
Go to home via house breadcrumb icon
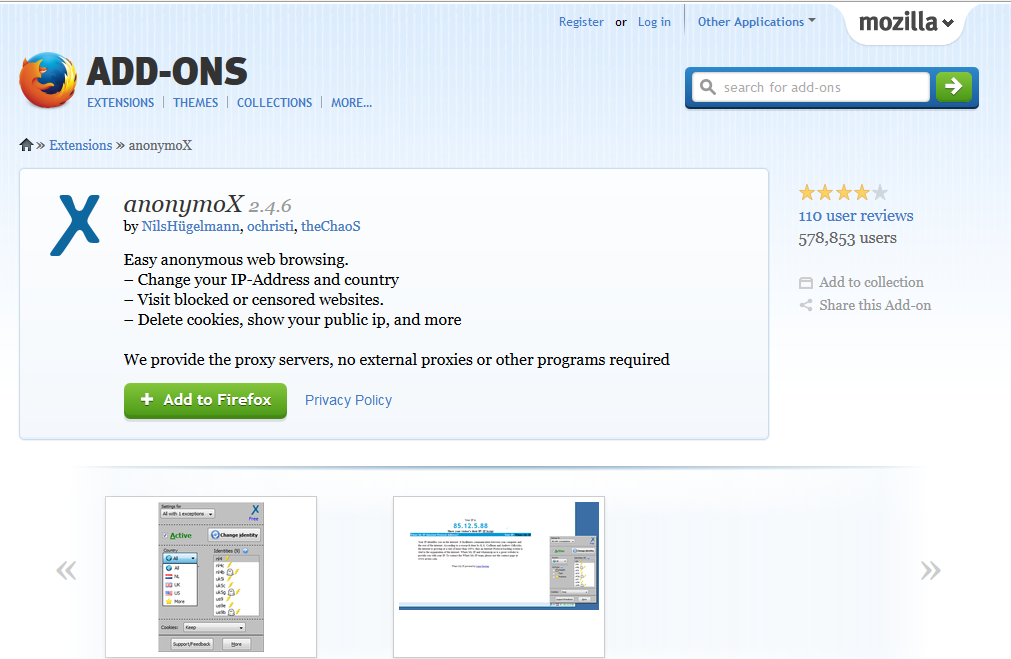(26, 144)
